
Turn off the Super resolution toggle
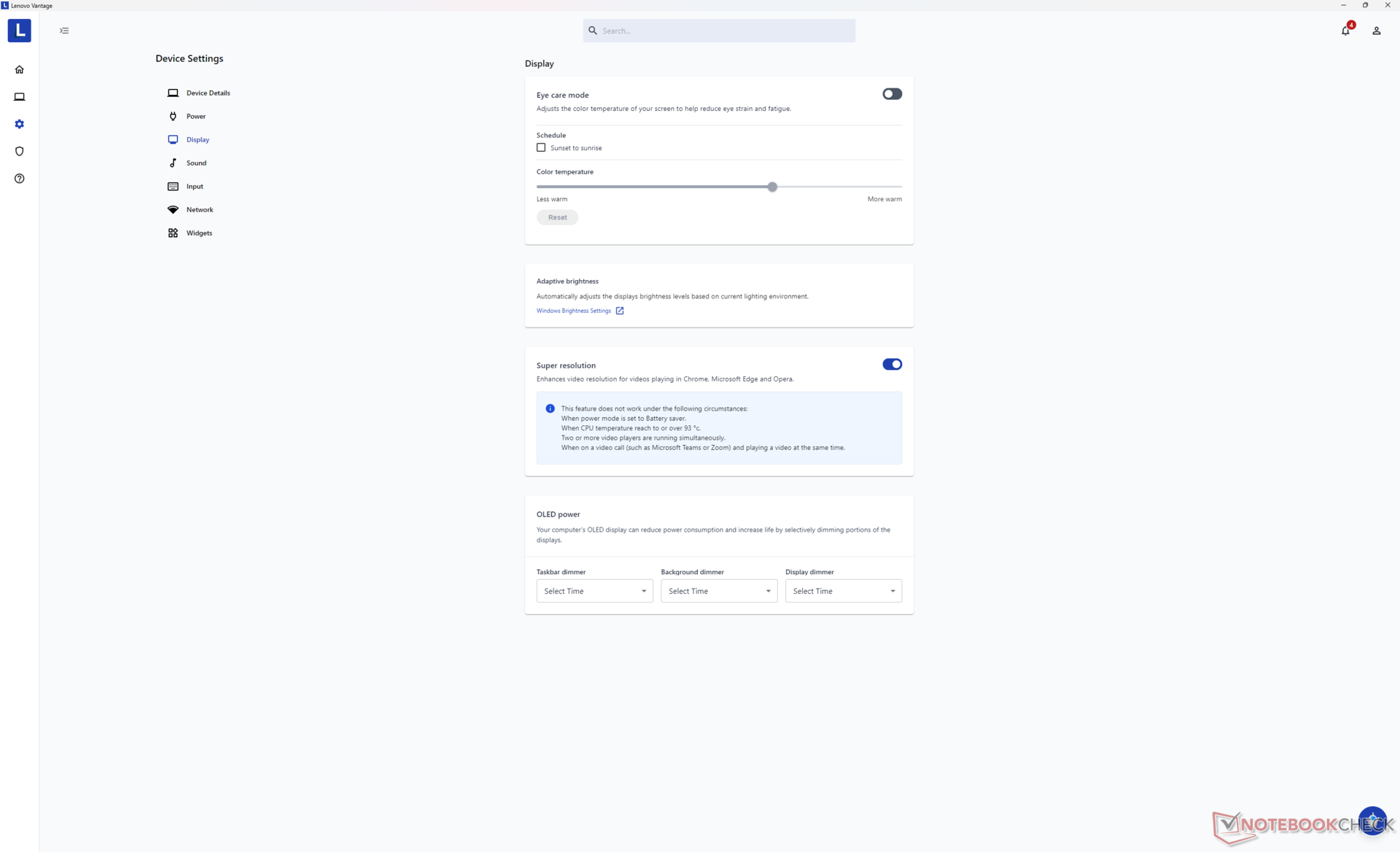pyautogui.click(x=892, y=365)
